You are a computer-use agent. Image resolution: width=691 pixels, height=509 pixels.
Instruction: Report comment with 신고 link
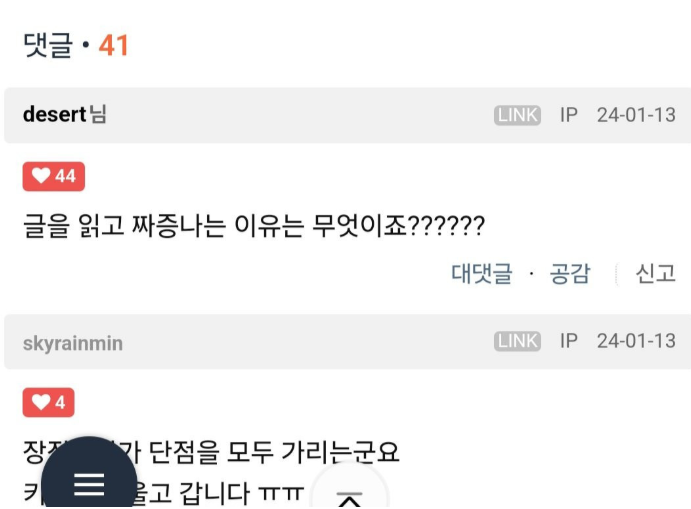(655, 274)
